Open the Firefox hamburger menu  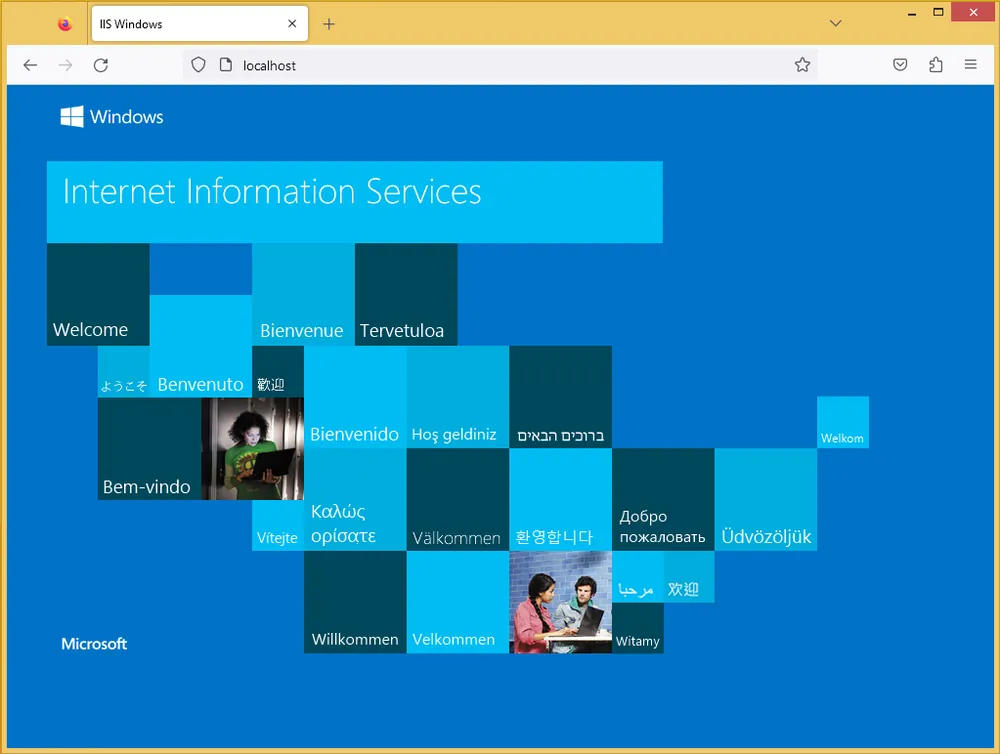click(971, 64)
